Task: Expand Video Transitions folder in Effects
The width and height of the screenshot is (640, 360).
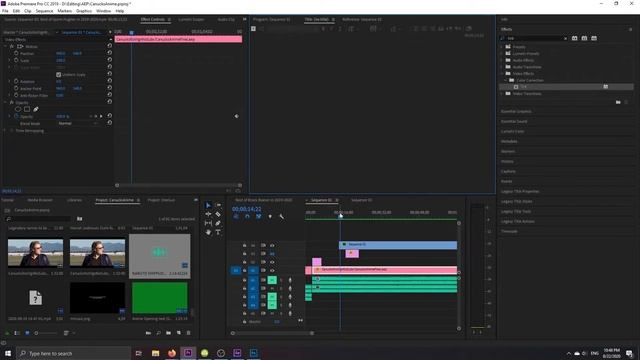Action: point(502,93)
